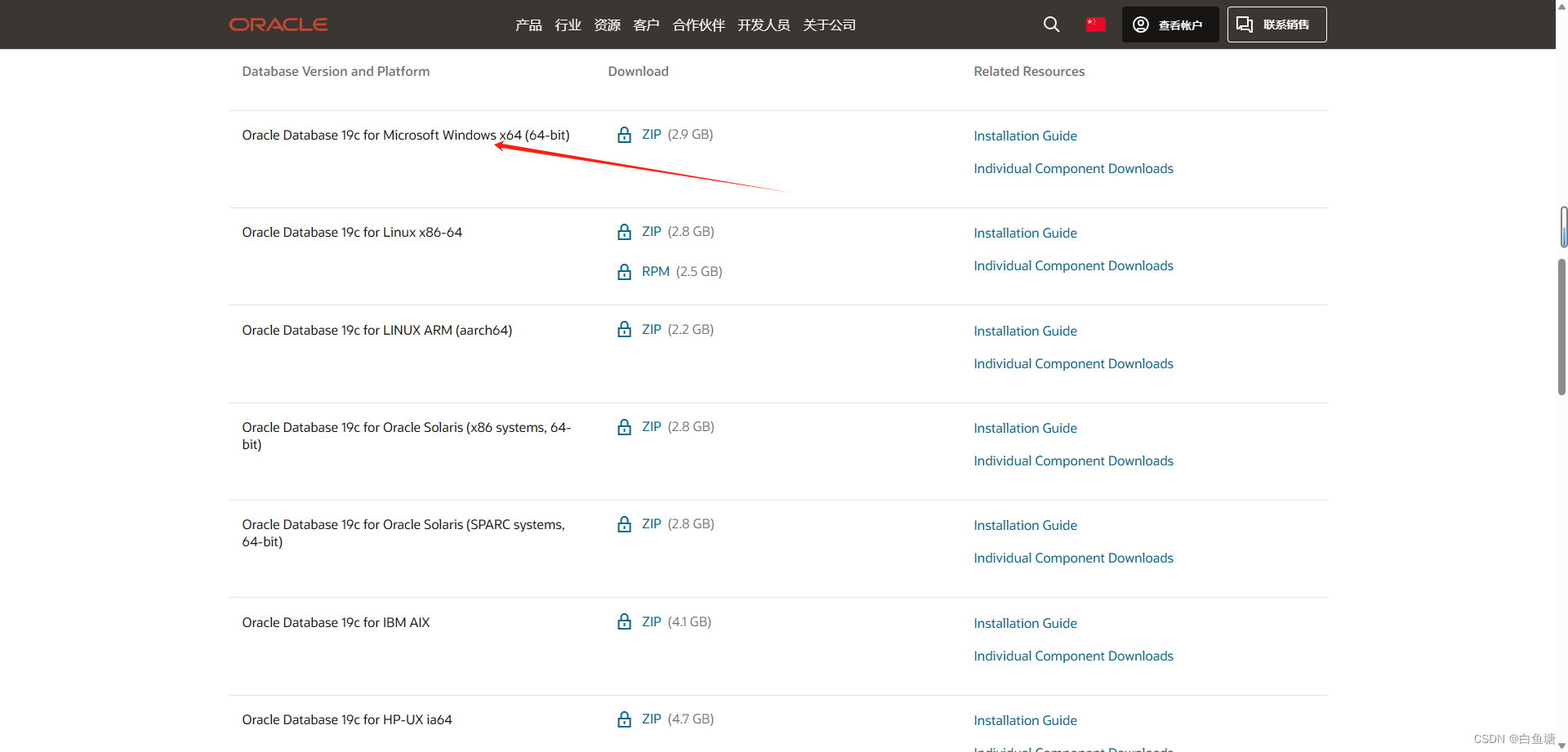Open the 合作伙伴 menu
Image resolution: width=1568 pixels, height=752 pixels.
pos(698,25)
